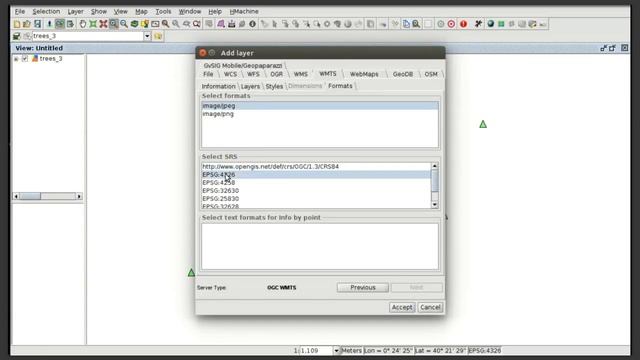The image size is (640, 360).
Task: Select the active zoom-in rectangle tool
Action: (x=113, y=24)
